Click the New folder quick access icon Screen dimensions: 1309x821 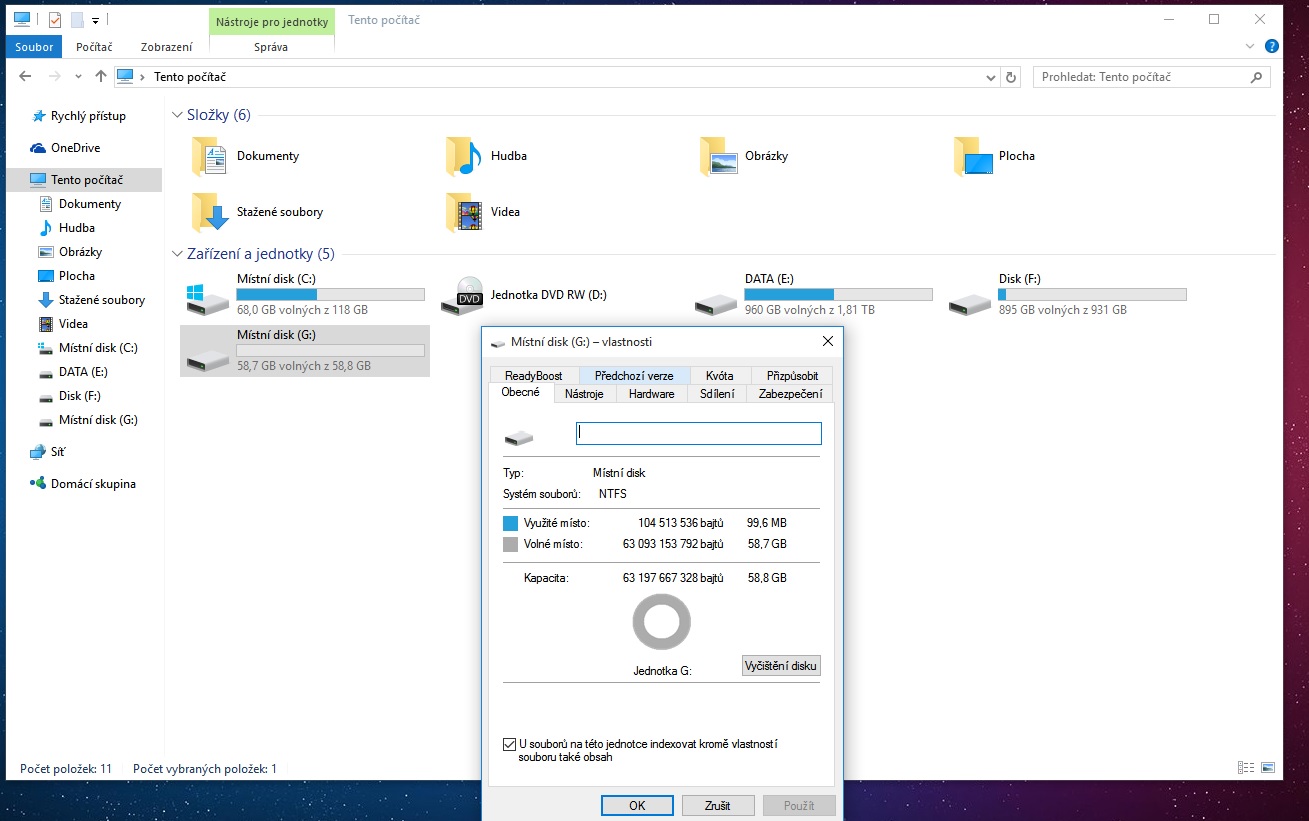click(77, 19)
